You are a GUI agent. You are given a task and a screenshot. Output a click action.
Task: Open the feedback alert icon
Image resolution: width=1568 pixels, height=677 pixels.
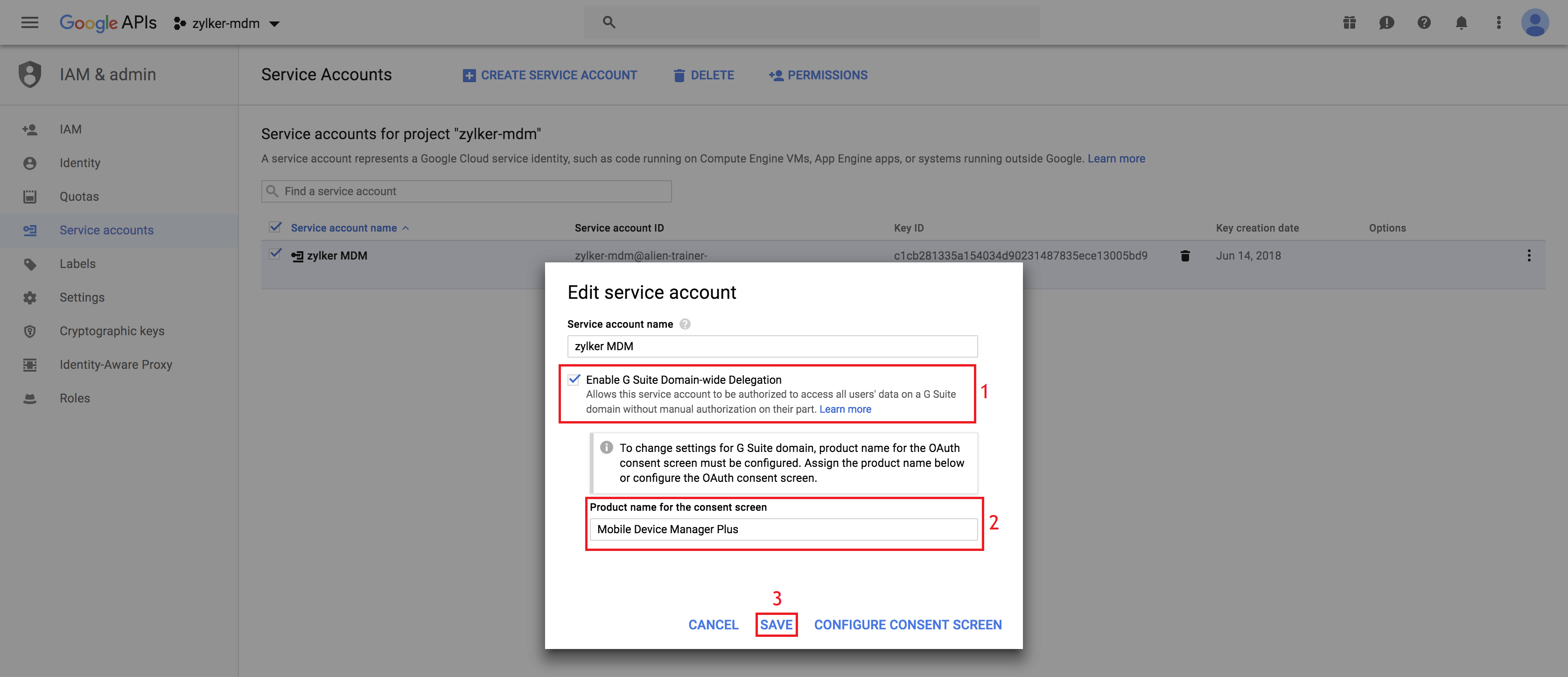pos(1386,23)
